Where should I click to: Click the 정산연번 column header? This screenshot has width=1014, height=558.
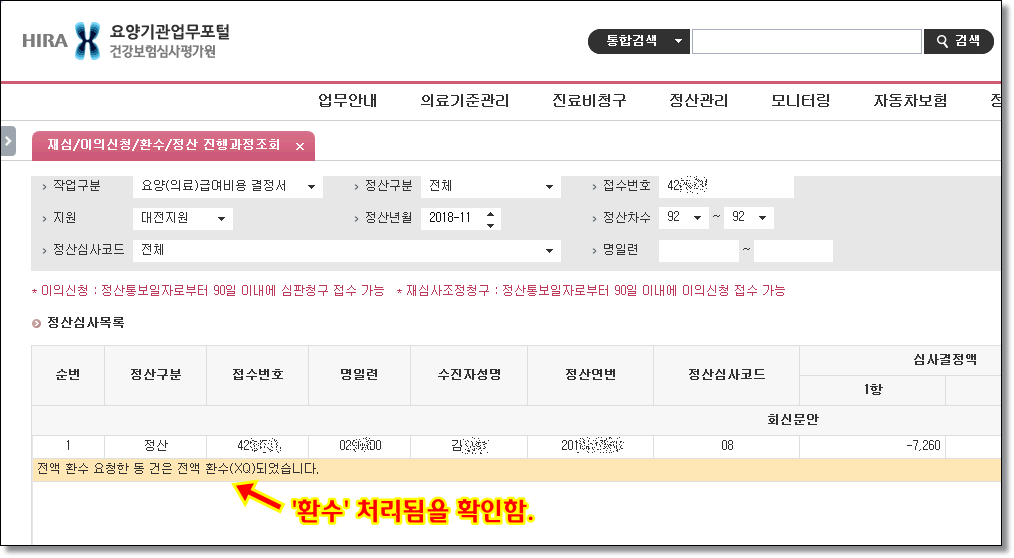[x=590, y=375]
